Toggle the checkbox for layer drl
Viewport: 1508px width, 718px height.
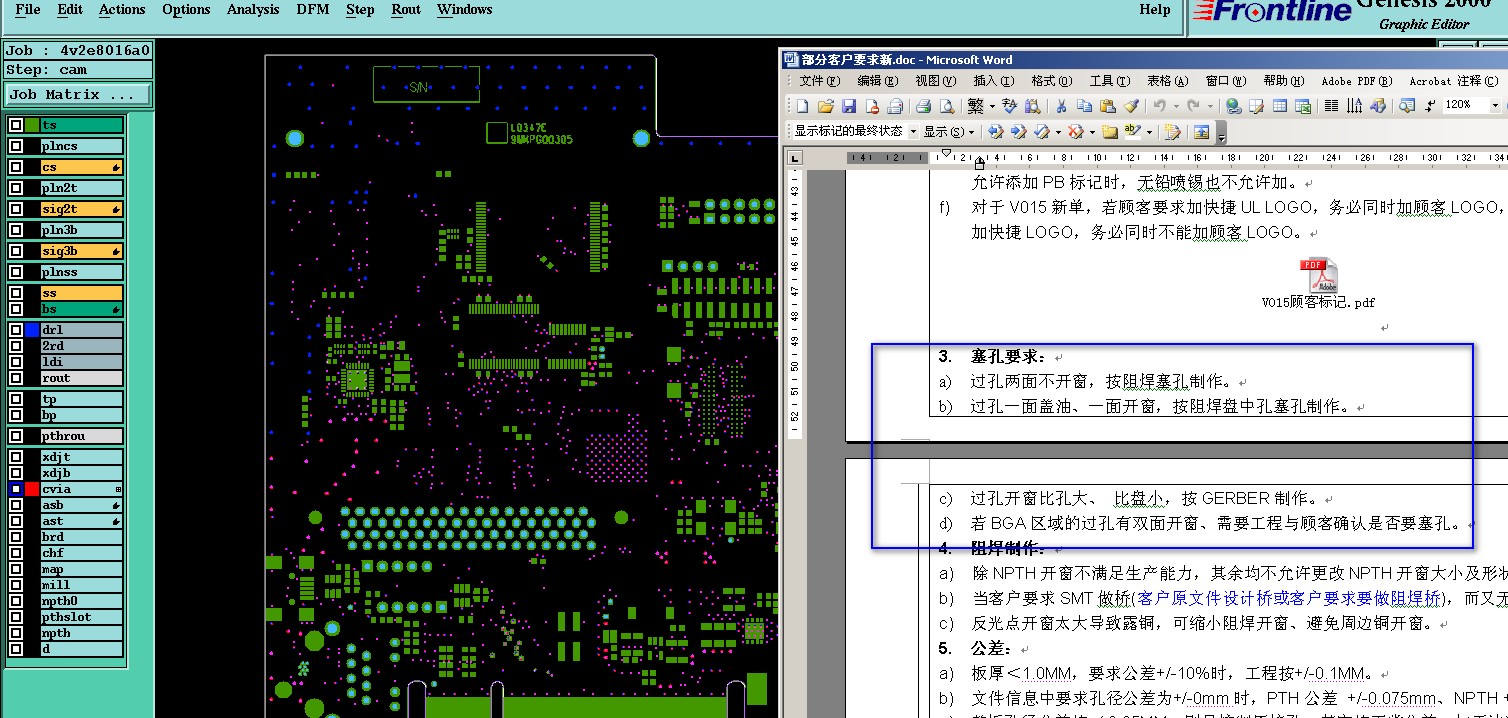[16, 330]
